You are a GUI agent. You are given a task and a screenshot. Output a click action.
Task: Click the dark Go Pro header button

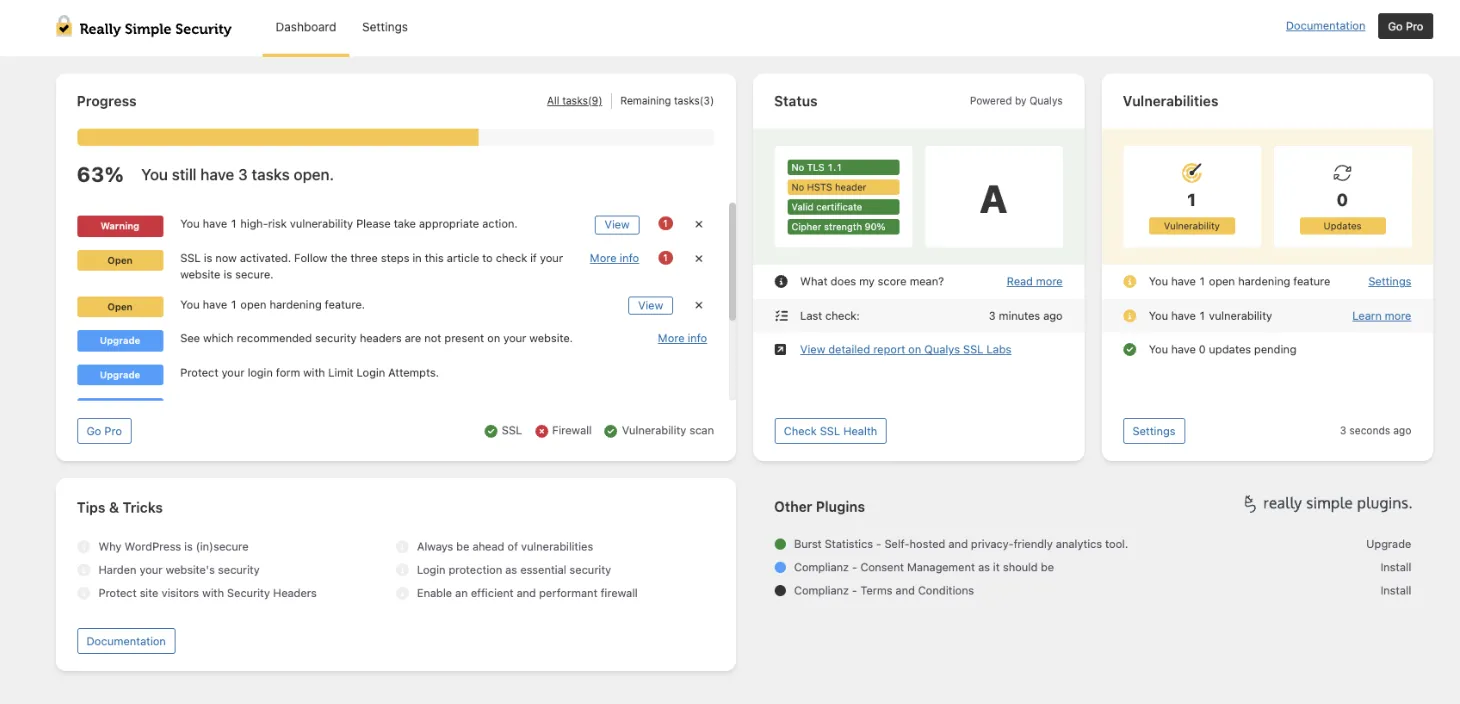(1405, 26)
